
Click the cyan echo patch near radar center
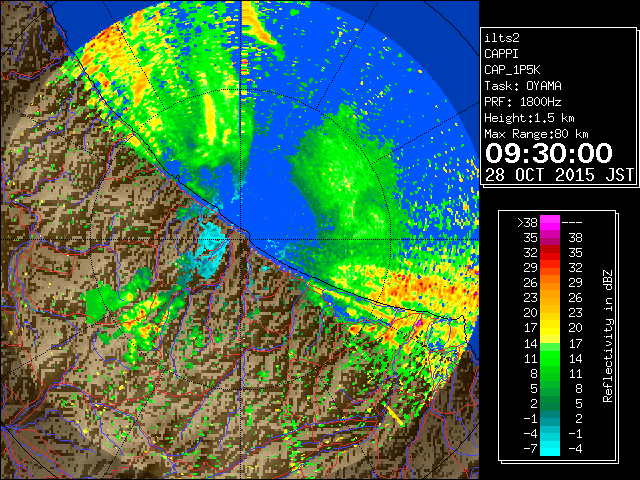[x=210, y=251]
